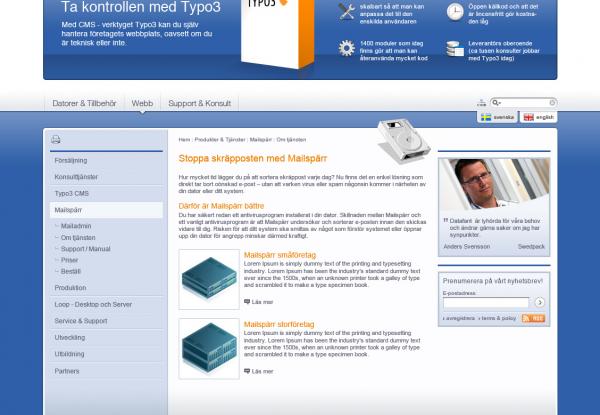Open the Mailspärr storföretag server thumbnail
The width and height of the screenshot is (600, 415).
tap(209, 348)
